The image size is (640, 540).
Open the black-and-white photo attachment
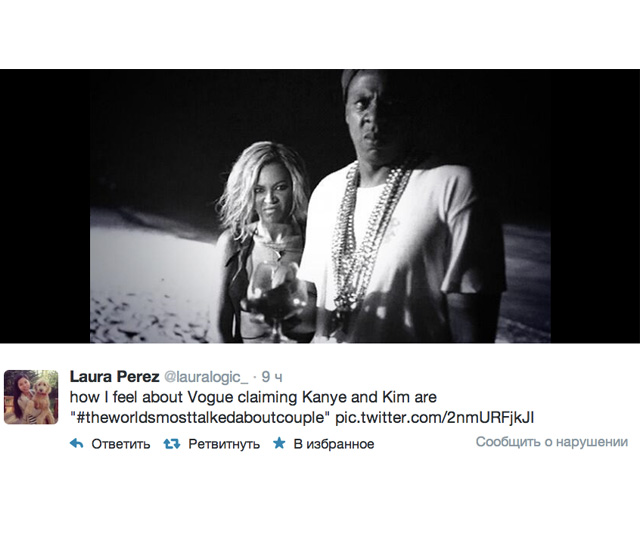click(320, 206)
